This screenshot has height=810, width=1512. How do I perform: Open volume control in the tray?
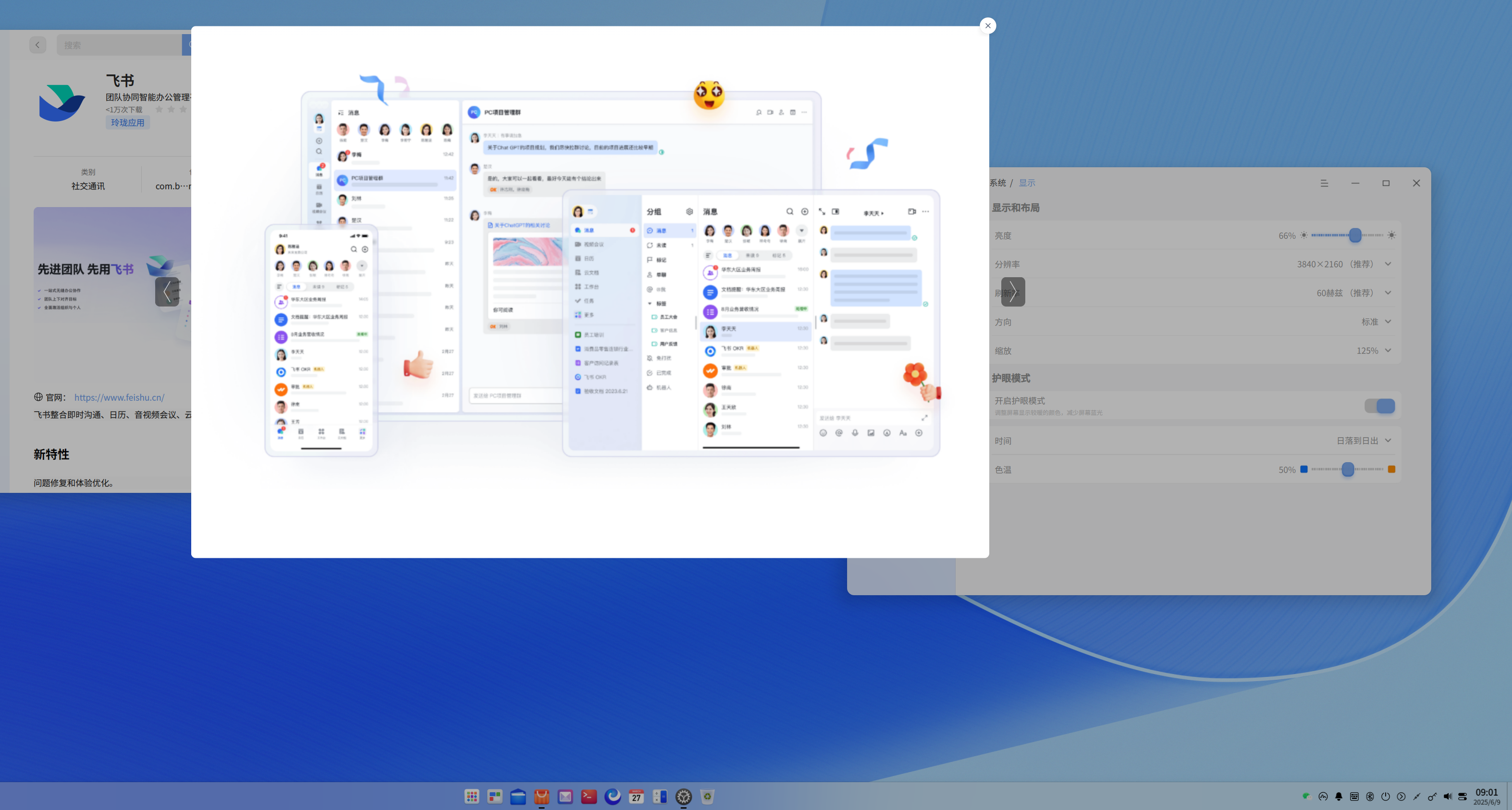pyautogui.click(x=1448, y=797)
